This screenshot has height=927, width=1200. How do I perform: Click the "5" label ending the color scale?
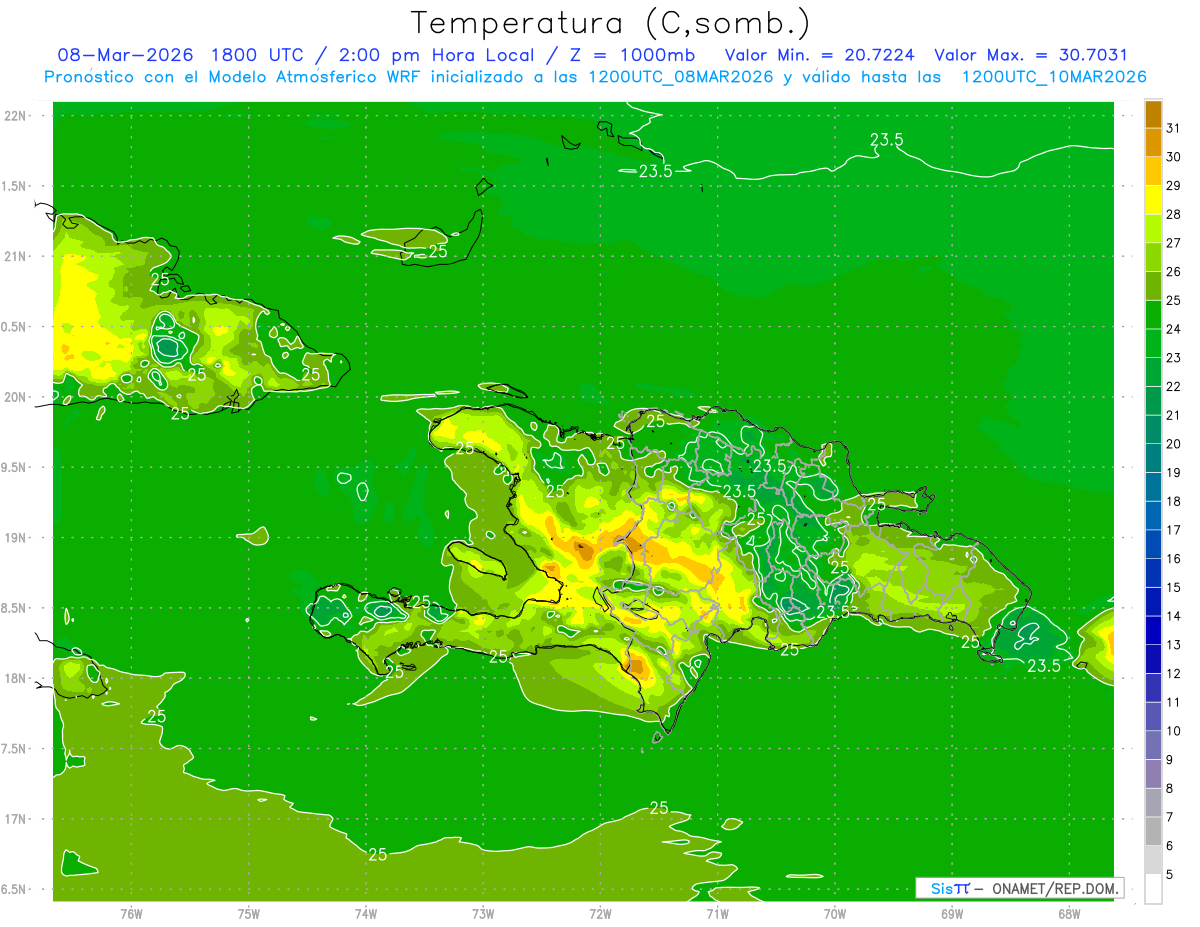click(1170, 874)
